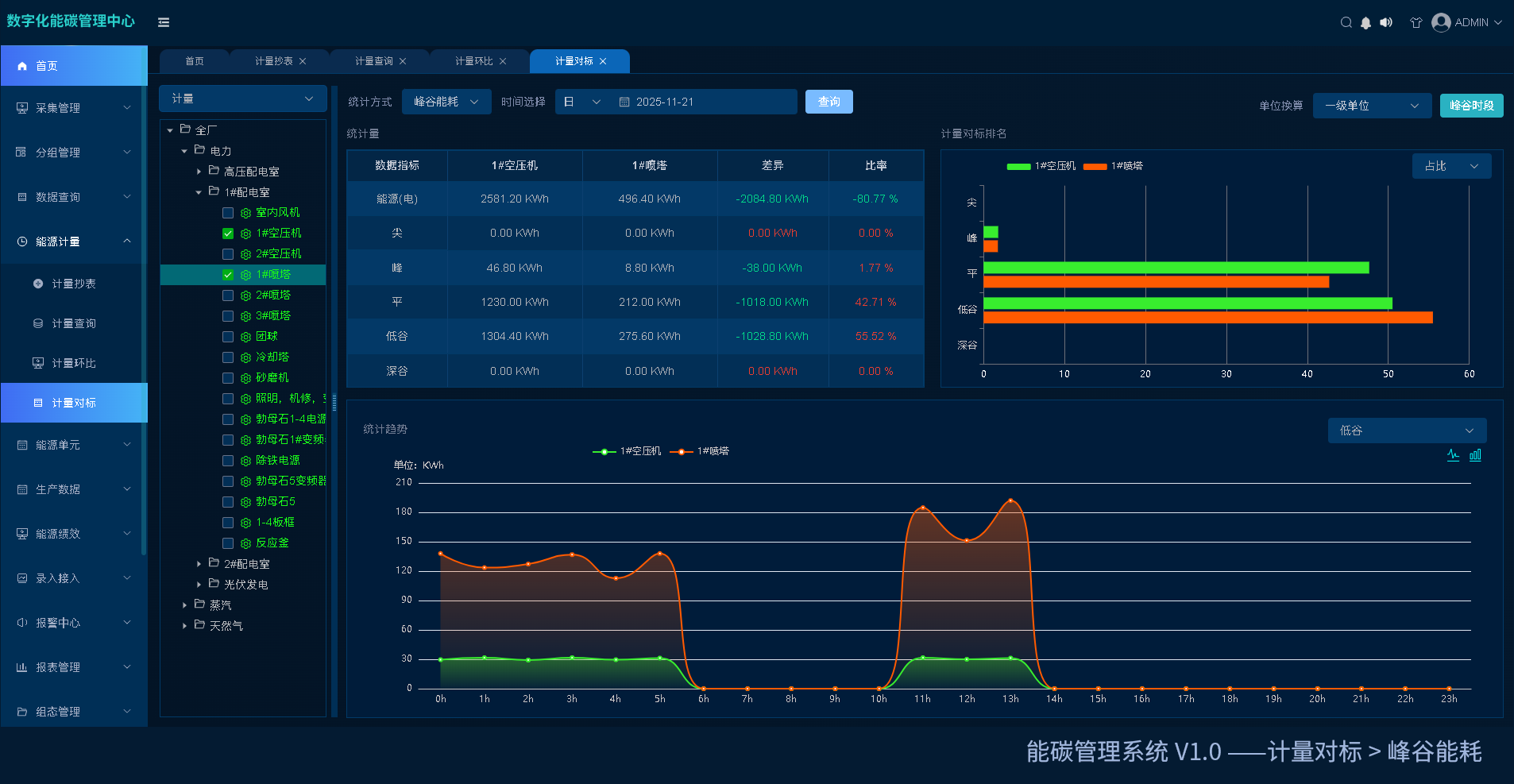Expand the 2#配电室 tree node
The height and width of the screenshot is (784, 1514).
[x=199, y=564]
